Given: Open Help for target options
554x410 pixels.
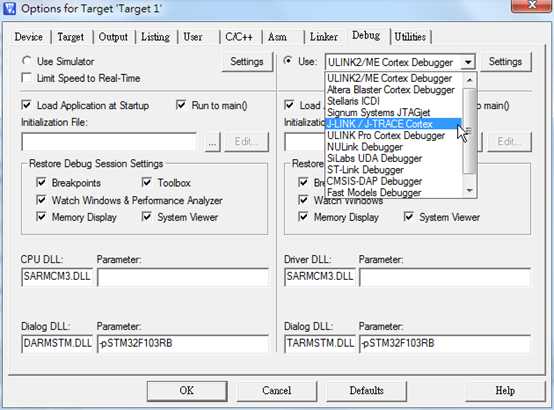Looking at the screenshot, I should [x=505, y=391].
